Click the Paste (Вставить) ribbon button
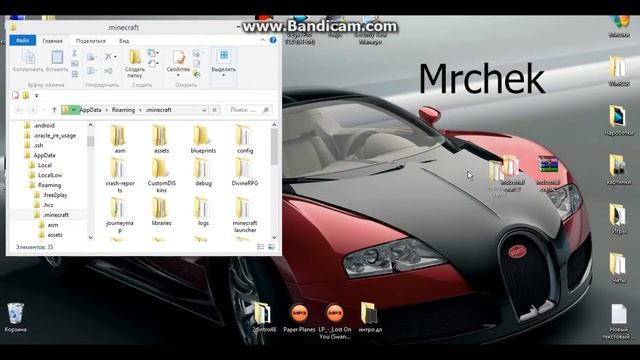The width and height of the screenshot is (640, 360). tap(57, 61)
